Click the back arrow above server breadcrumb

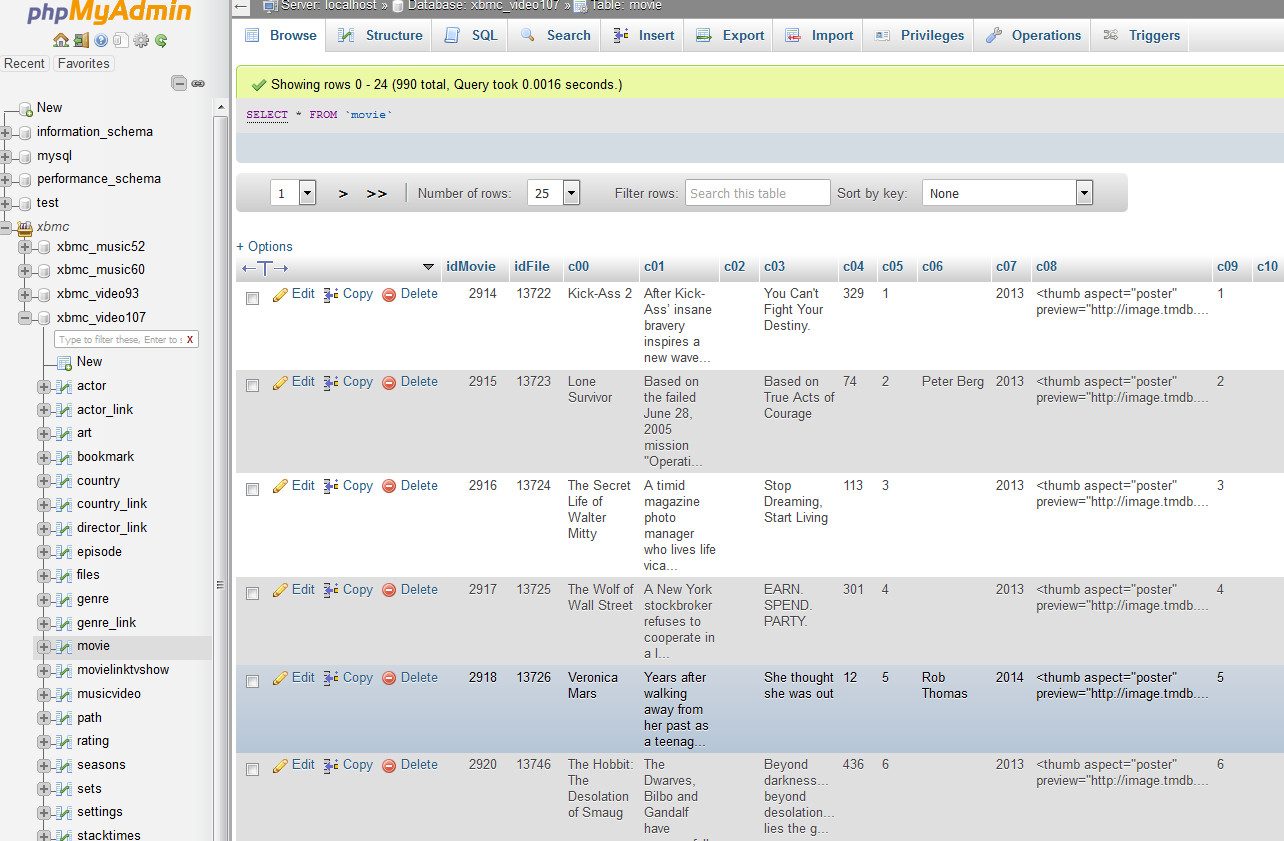coord(241,6)
